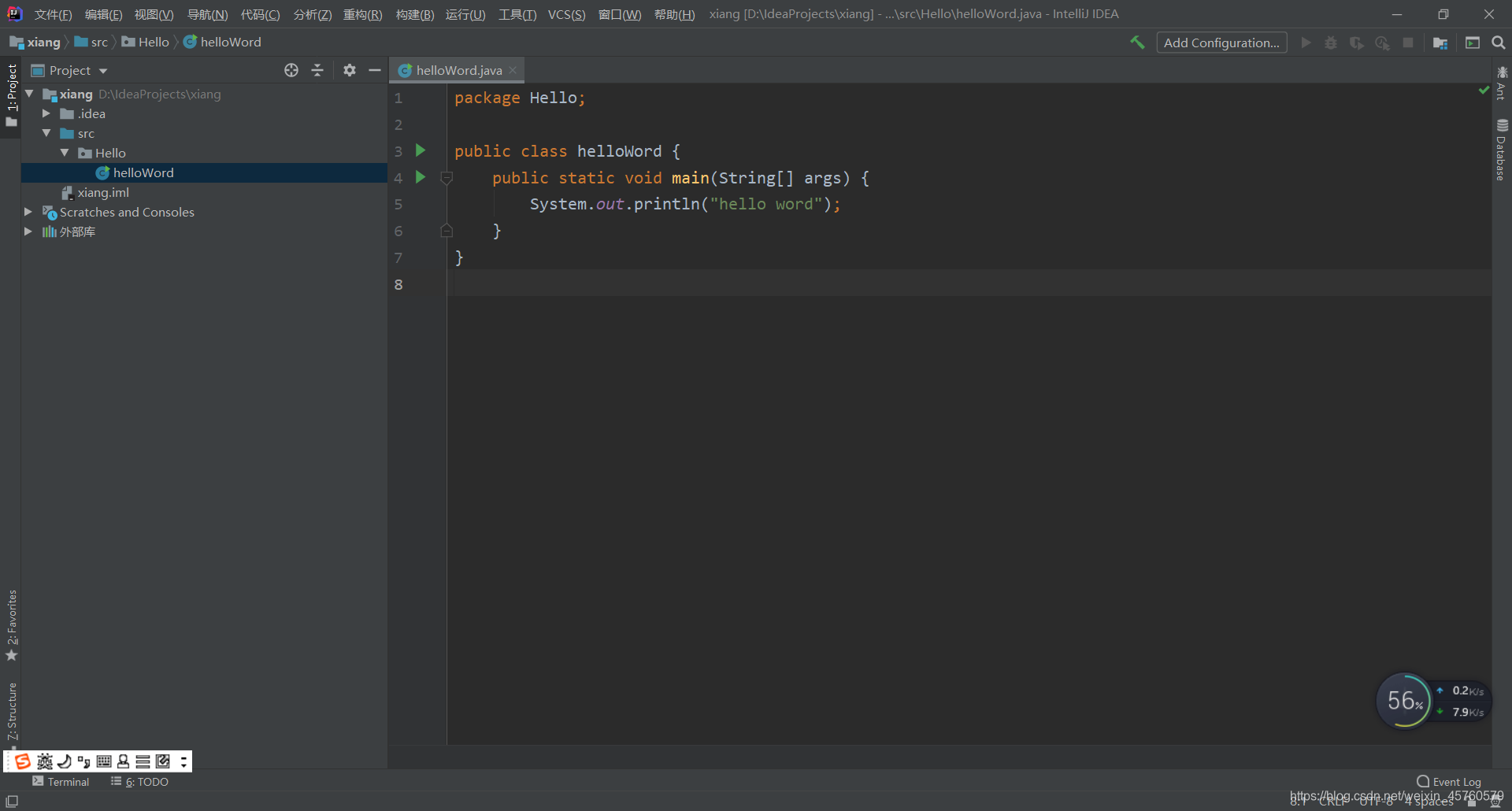This screenshot has height=811, width=1512.
Task: Expand Scratches and Consoles
Action: tap(28, 212)
